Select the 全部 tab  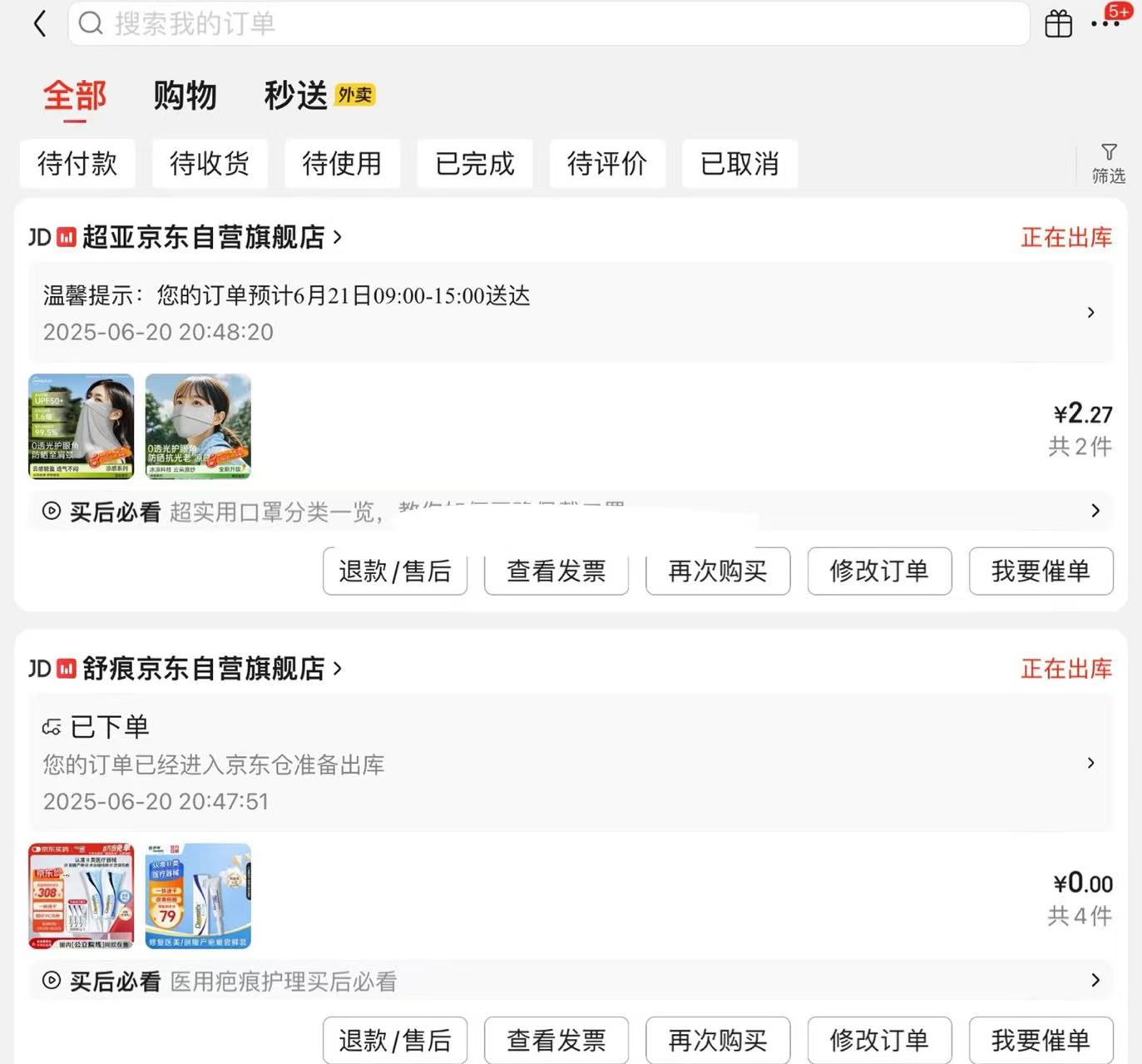point(75,96)
